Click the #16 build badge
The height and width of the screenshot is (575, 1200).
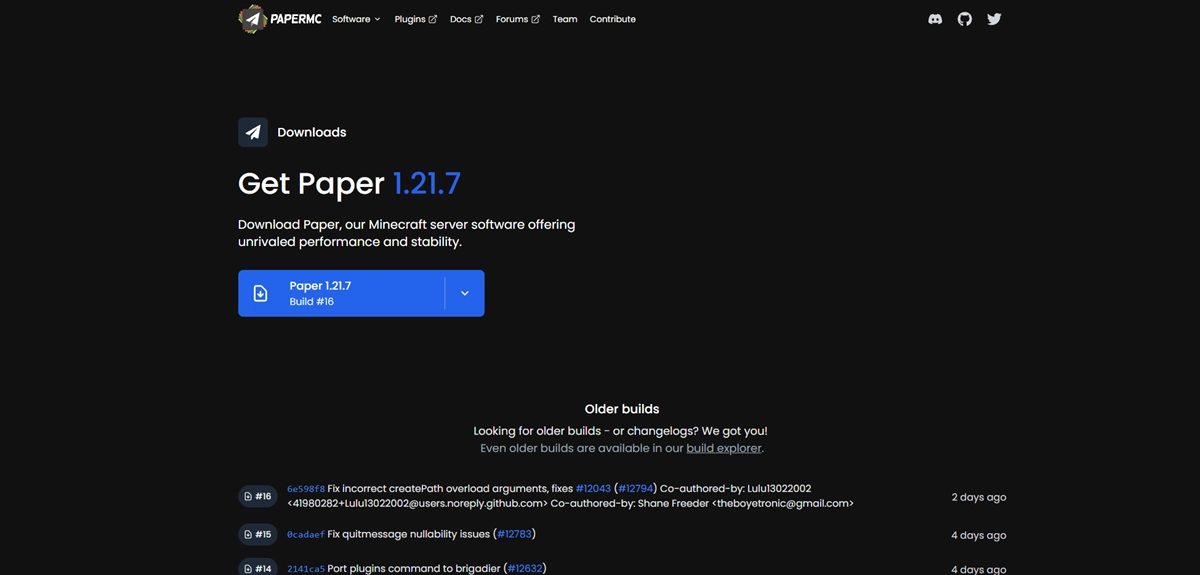(x=257, y=496)
